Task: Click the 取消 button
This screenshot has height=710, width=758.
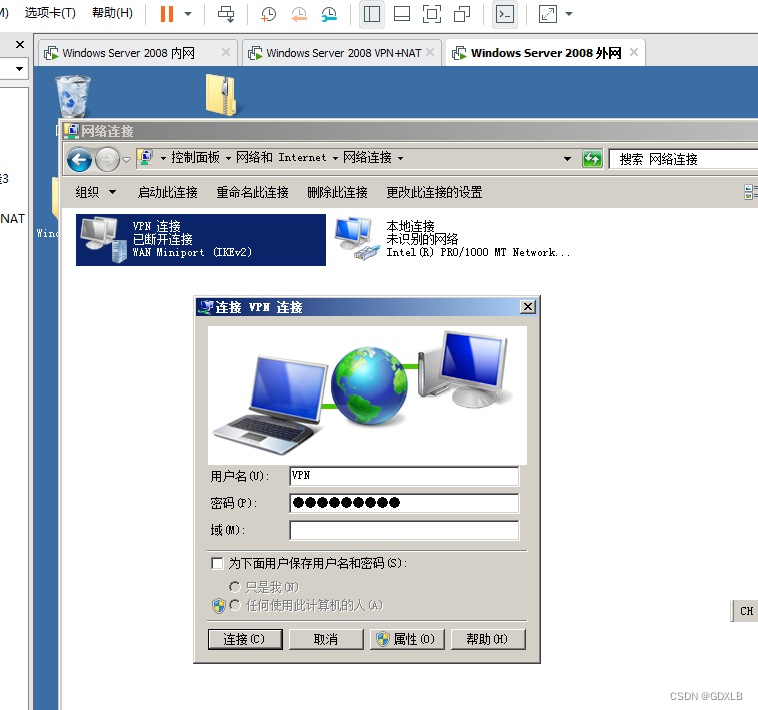Action: point(326,639)
